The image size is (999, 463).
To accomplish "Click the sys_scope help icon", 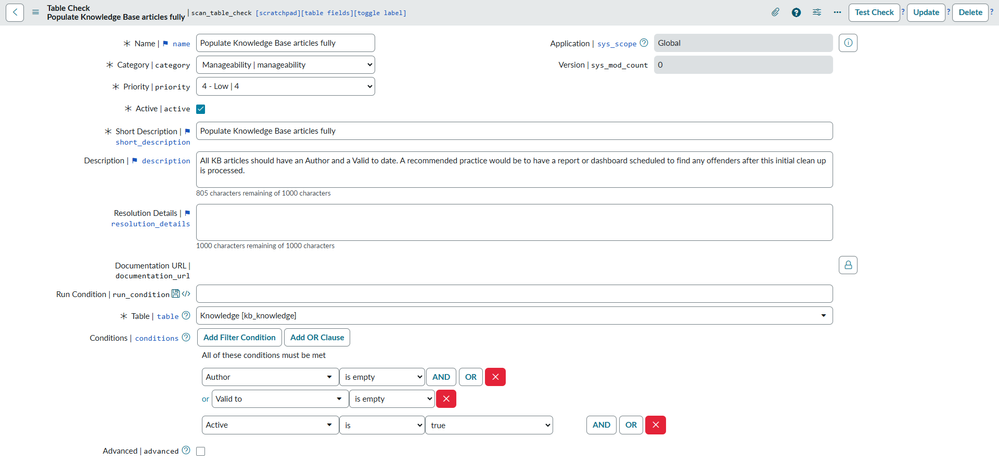I will click(643, 43).
